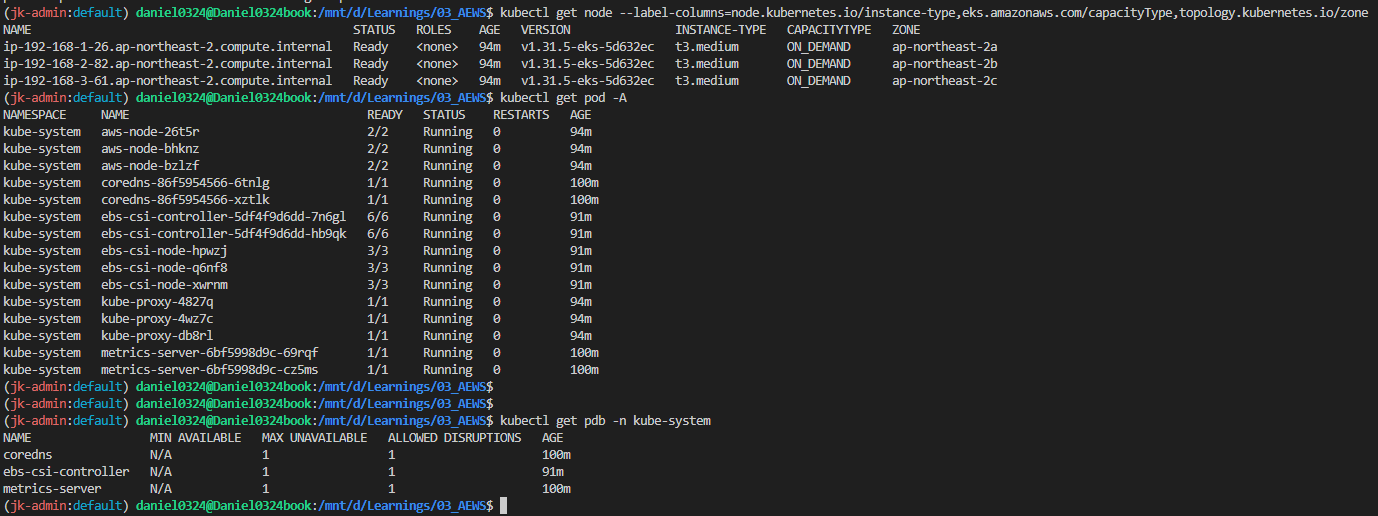Click the MIN AVAILABLE column header
Viewport: 1378px width, 516px height.
click(195, 438)
